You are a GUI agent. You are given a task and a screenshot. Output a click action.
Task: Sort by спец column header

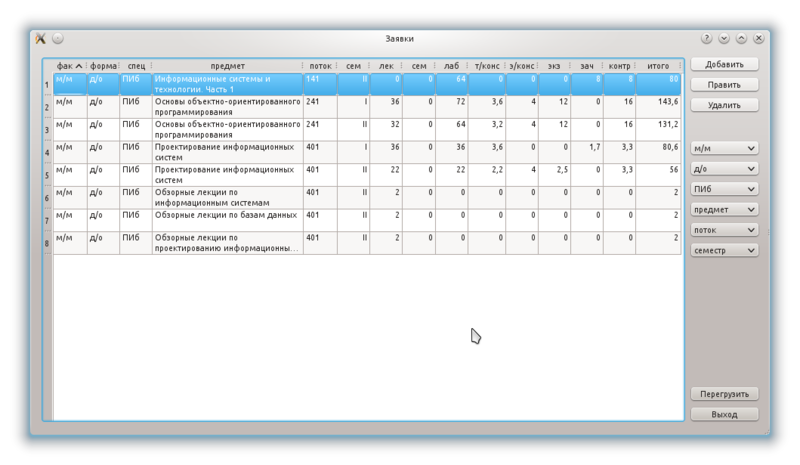pyautogui.click(x=136, y=66)
